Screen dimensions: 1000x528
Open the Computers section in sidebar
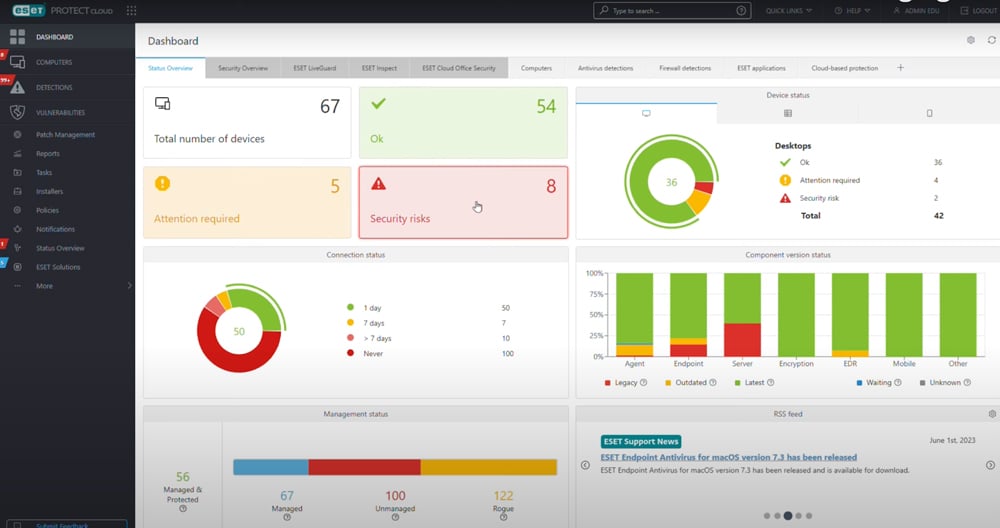[x=53, y=62]
